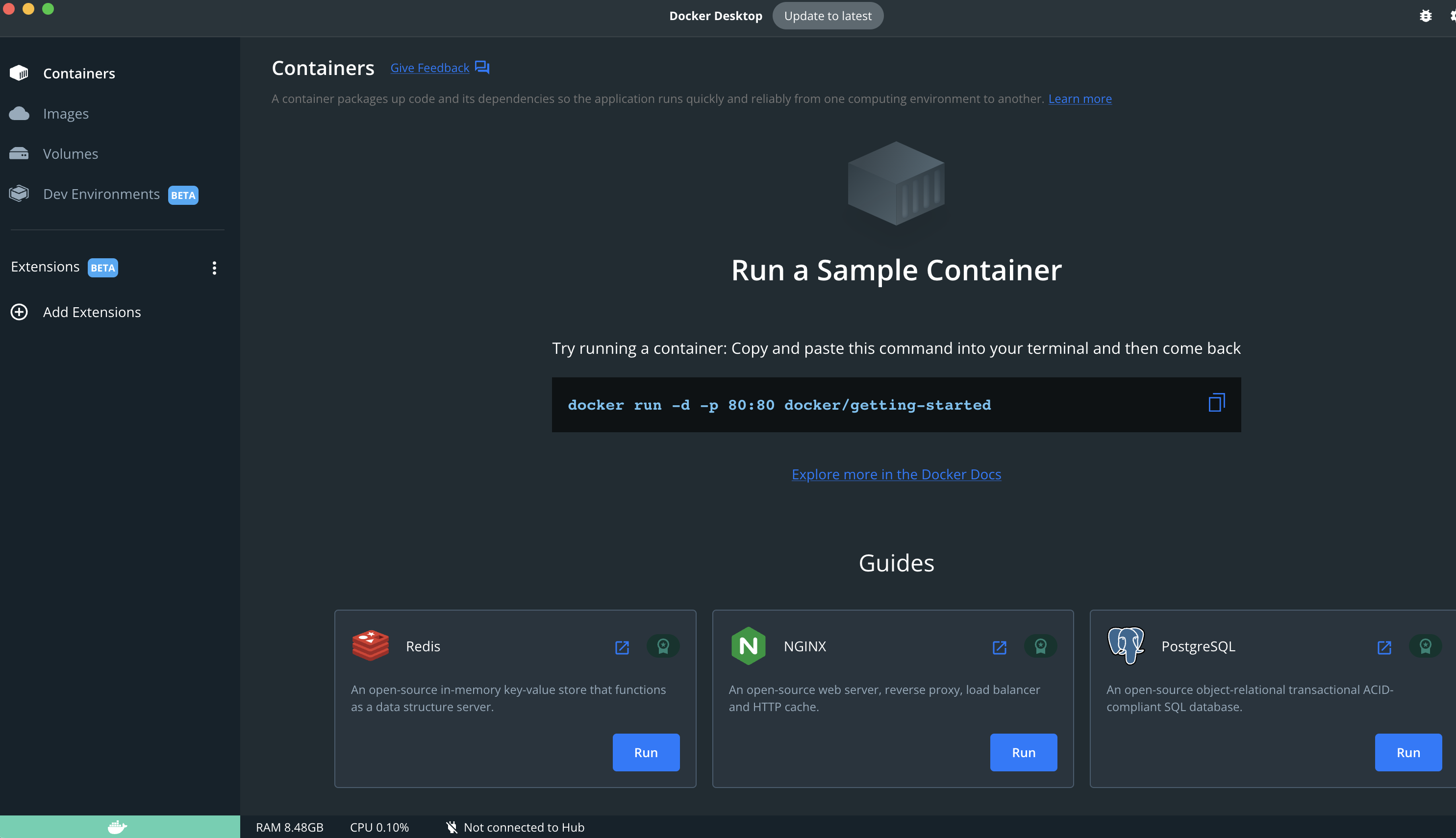Open the Learn more link
This screenshot has width=1456, height=838.
tap(1079, 99)
